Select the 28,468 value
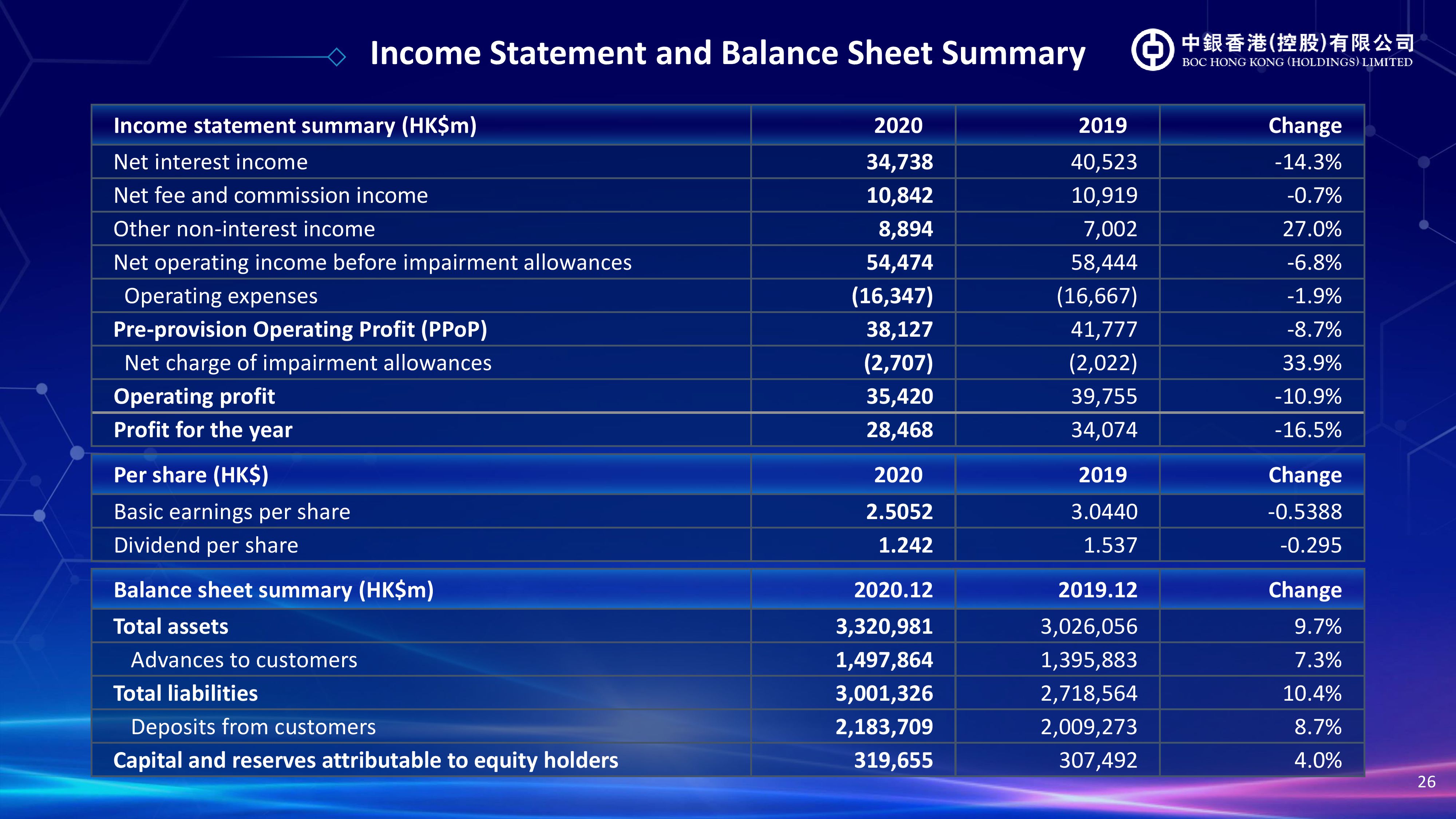Viewport: 1456px width, 819px height. [900, 430]
